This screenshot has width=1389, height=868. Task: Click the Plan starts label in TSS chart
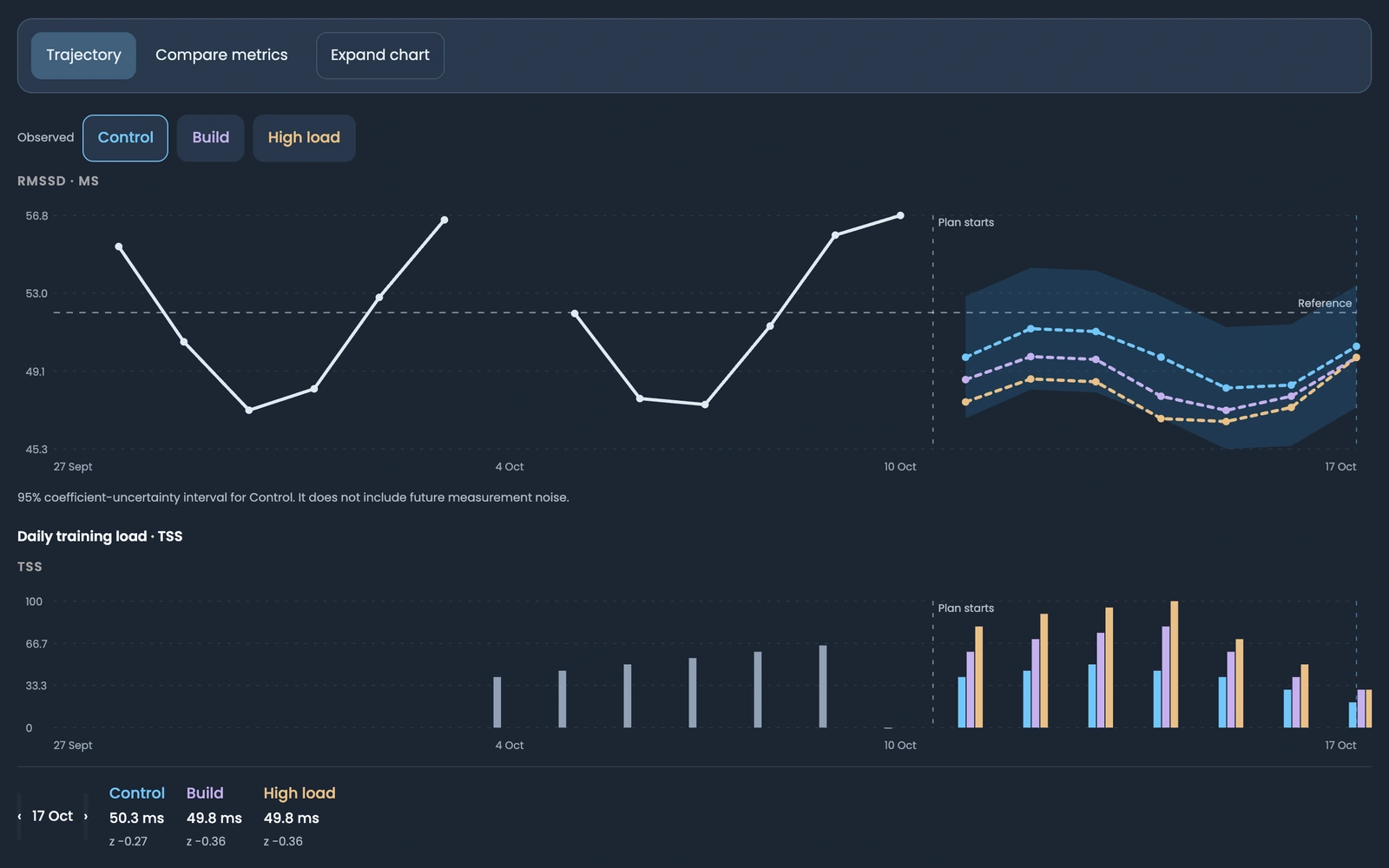tap(965, 608)
